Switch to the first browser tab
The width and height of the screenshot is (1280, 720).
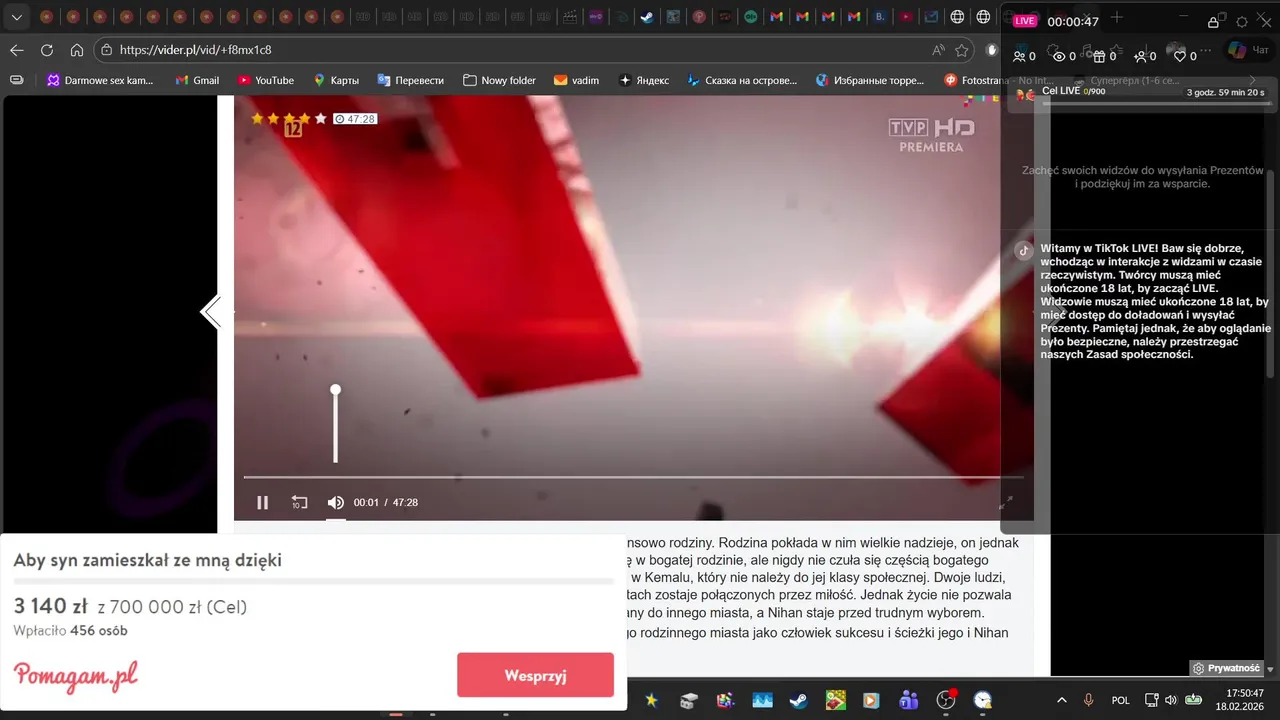pyautogui.click(x=46, y=17)
